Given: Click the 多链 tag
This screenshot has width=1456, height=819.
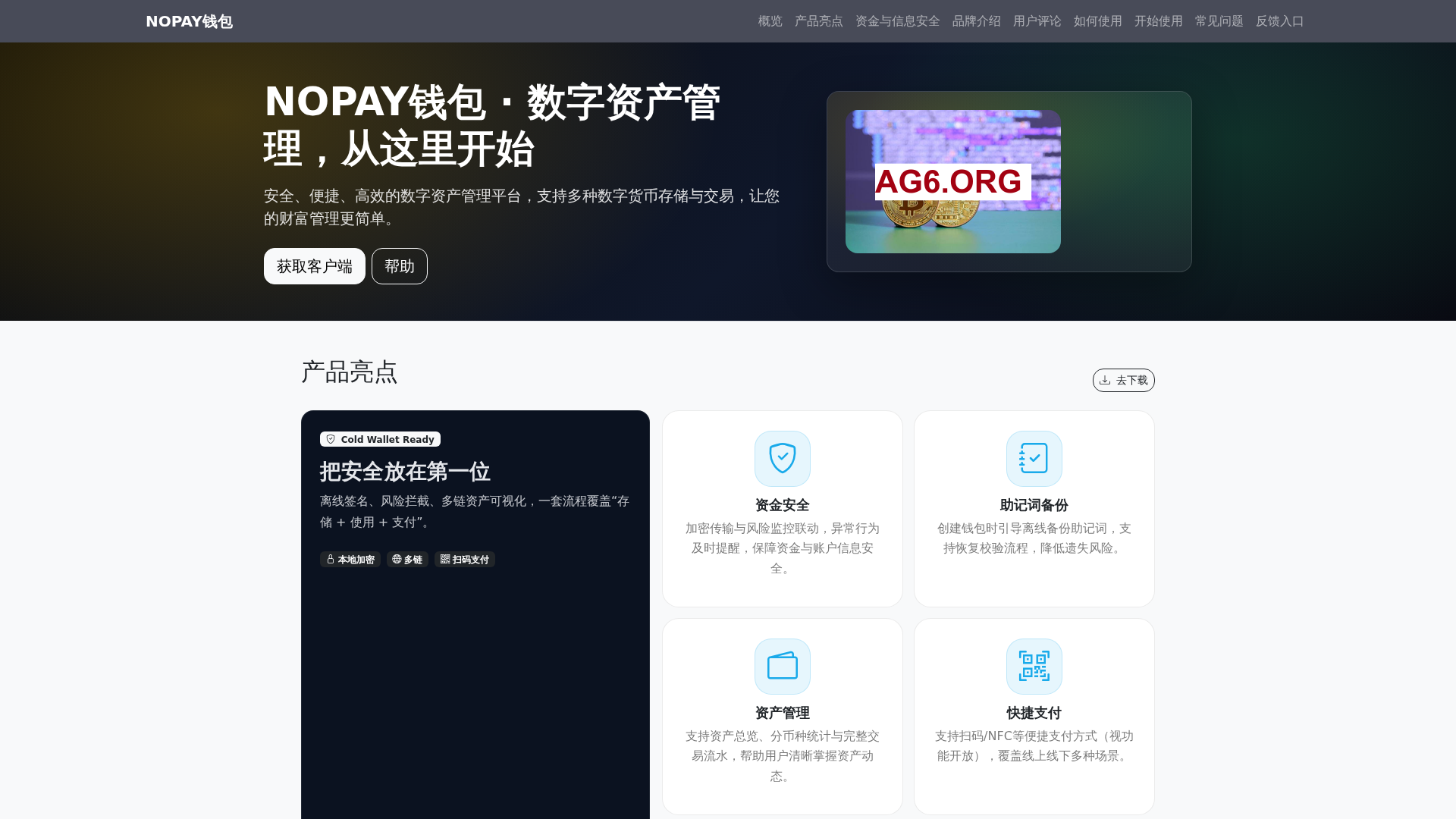Looking at the screenshot, I should point(407,560).
